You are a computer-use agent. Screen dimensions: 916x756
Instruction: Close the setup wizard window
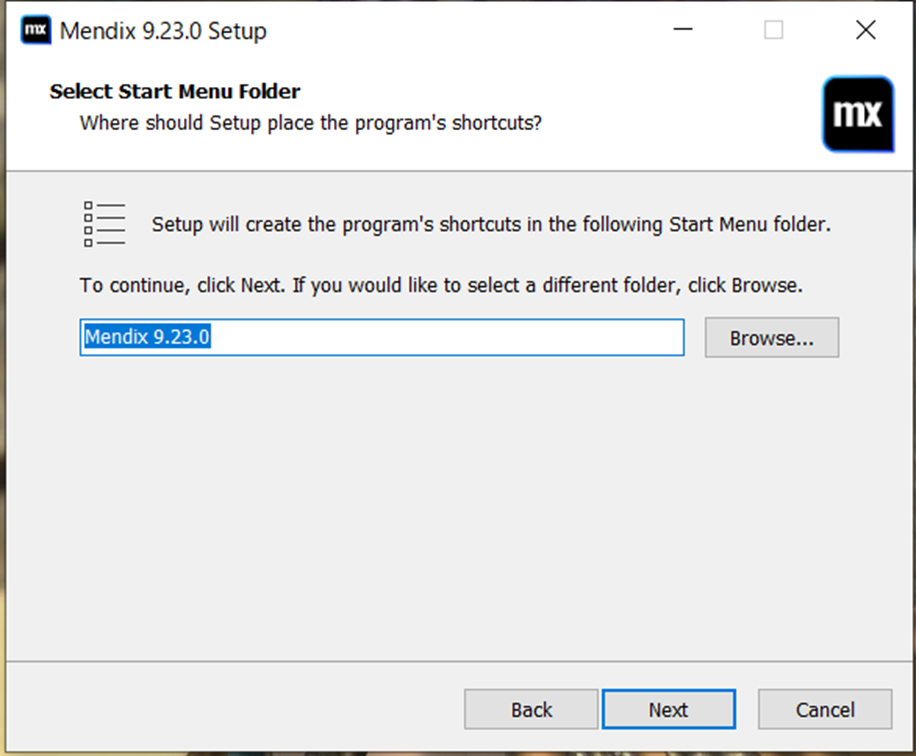pyautogui.click(x=865, y=30)
